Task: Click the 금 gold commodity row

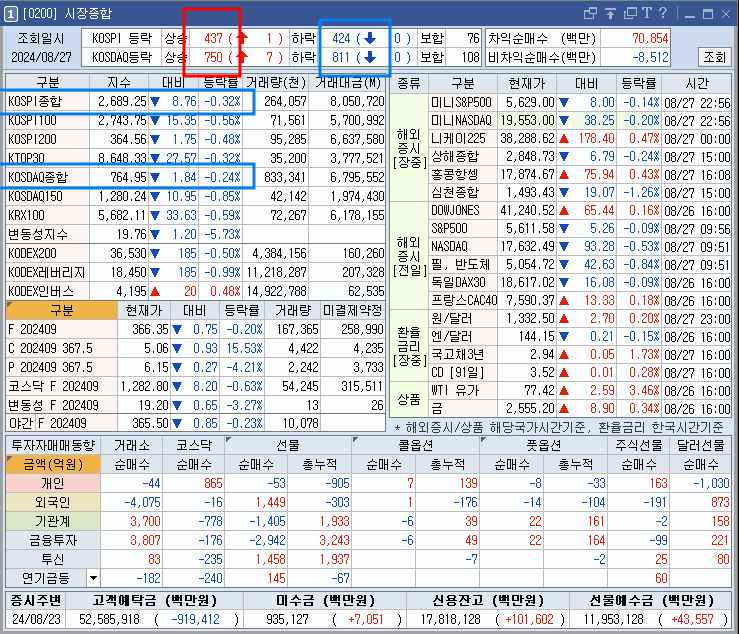Action: click(x=580, y=408)
